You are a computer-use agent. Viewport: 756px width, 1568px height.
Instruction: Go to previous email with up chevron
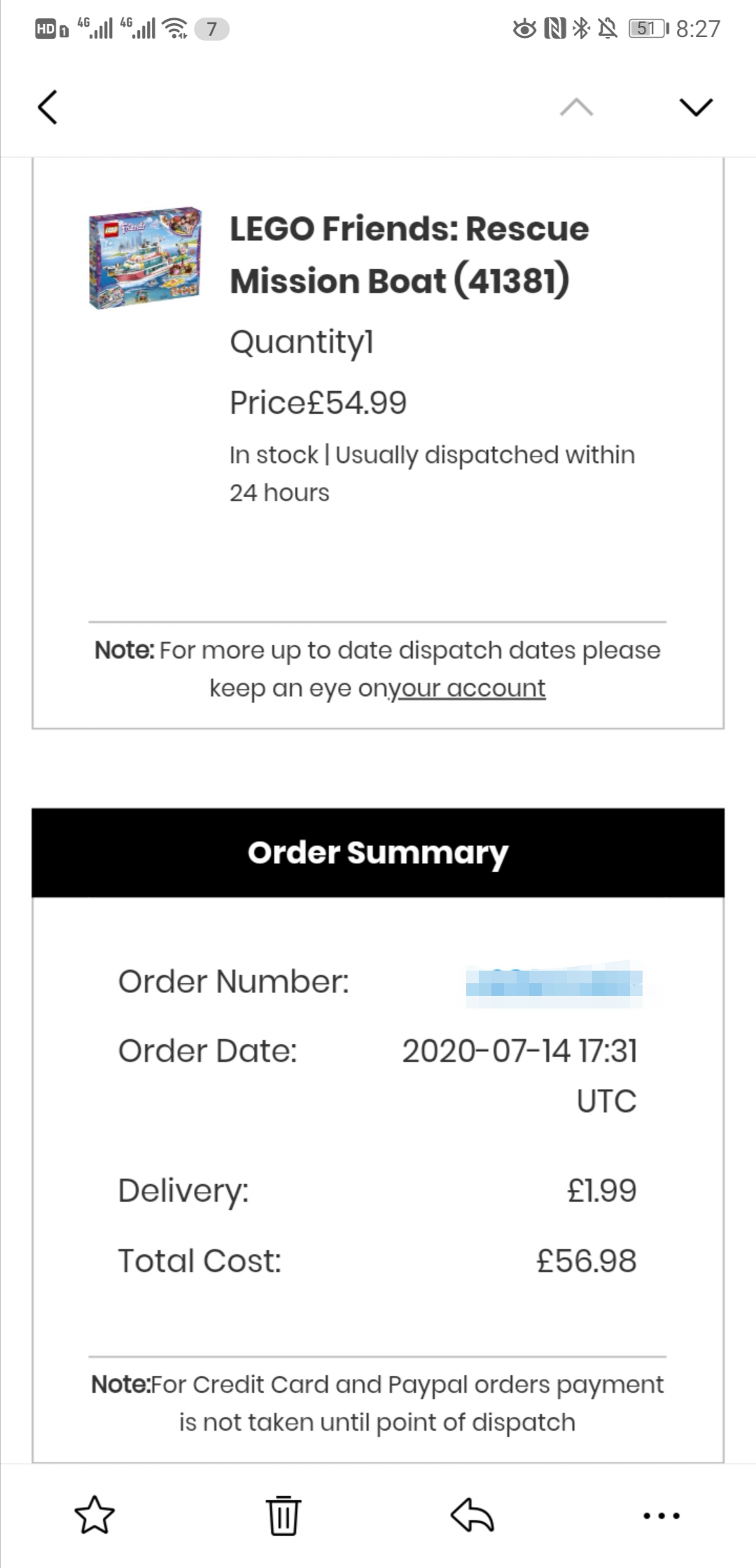(x=576, y=107)
